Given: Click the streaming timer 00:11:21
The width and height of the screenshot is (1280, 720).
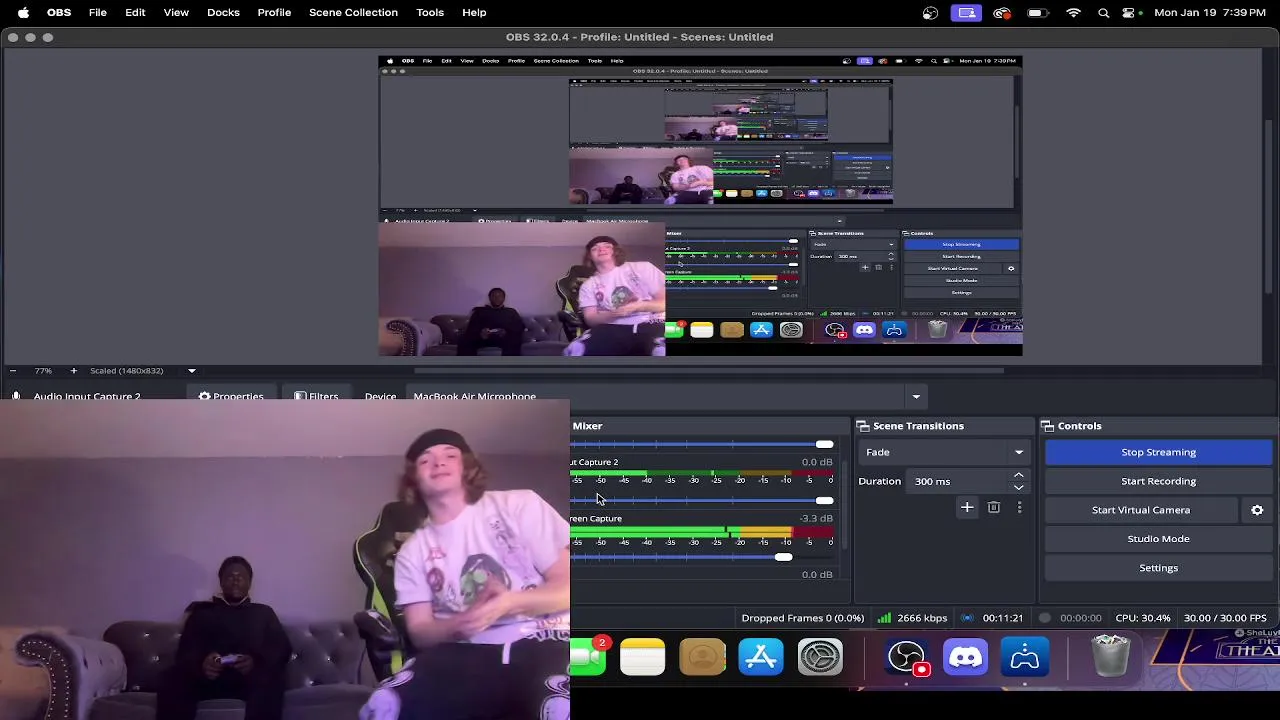Looking at the screenshot, I should pyautogui.click(x=1002, y=618).
